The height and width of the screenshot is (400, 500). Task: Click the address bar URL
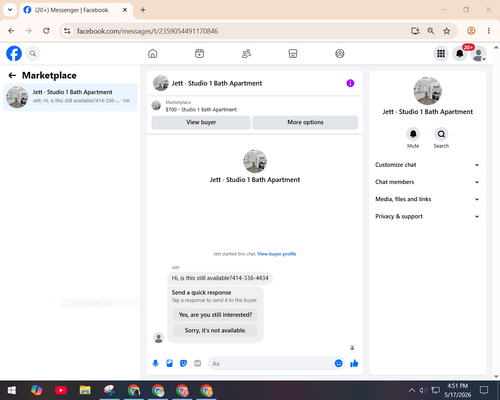(147, 31)
